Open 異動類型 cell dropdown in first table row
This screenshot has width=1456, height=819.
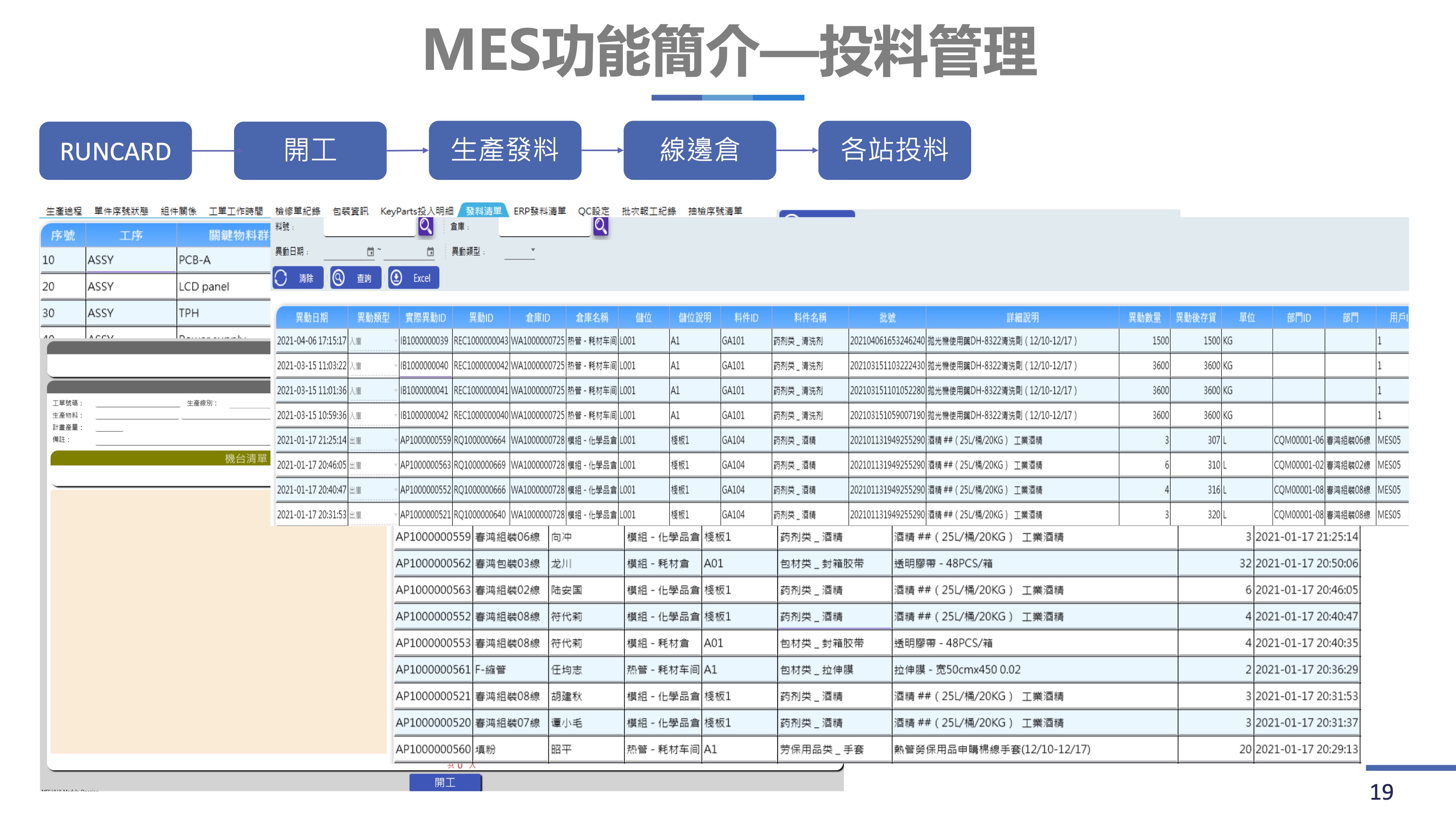pos(395,341)
